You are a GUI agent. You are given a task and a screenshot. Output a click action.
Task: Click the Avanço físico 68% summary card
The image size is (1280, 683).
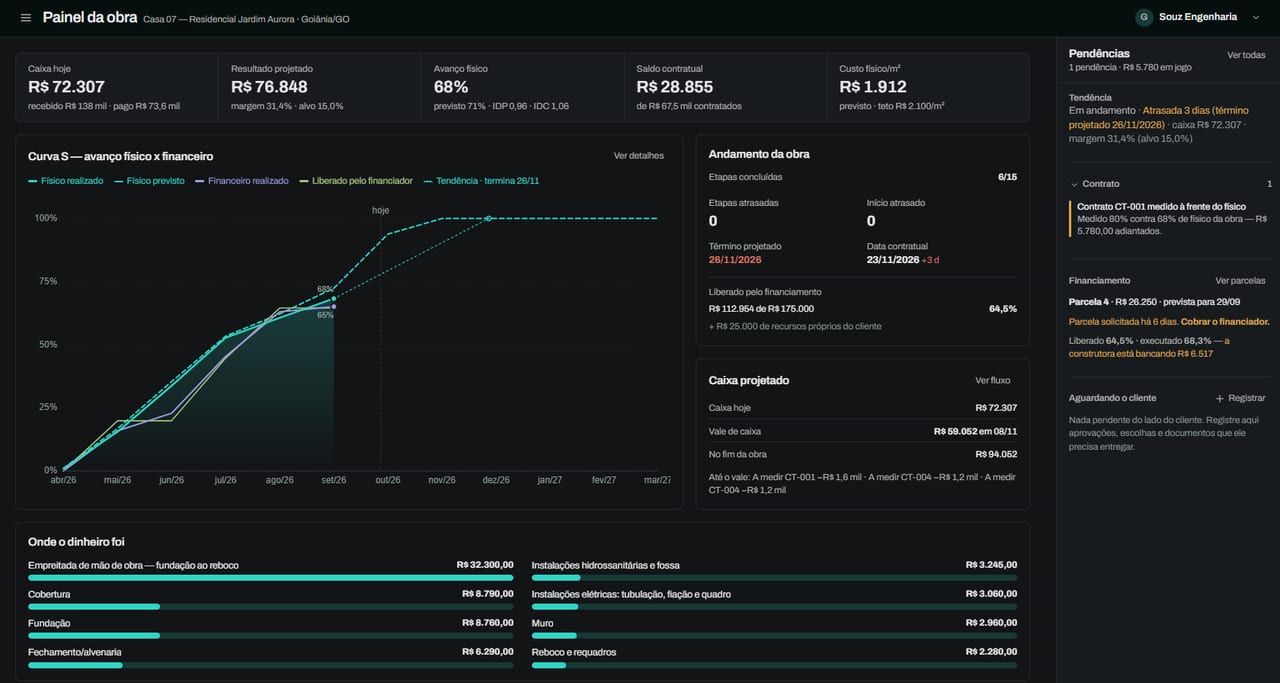coord(522,87)
